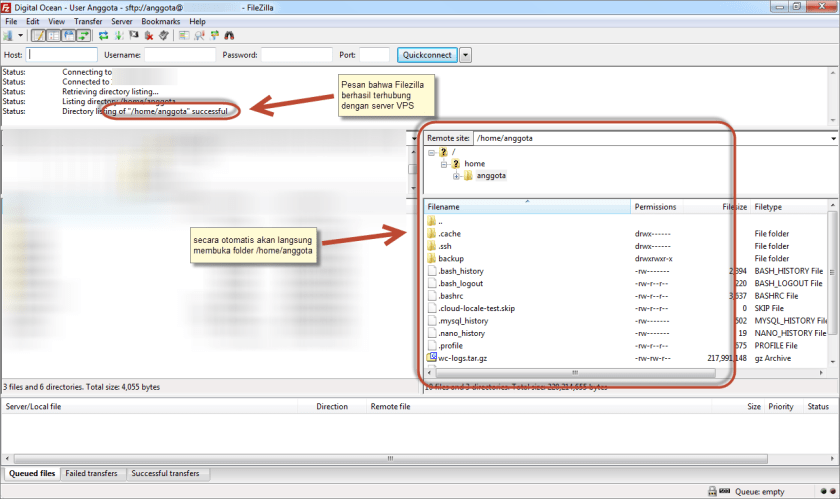Click the Direction column header in queue
Image resolution: width=840 pixels, height=499 pixels.
pyautogui.click(x=332, y=406)
